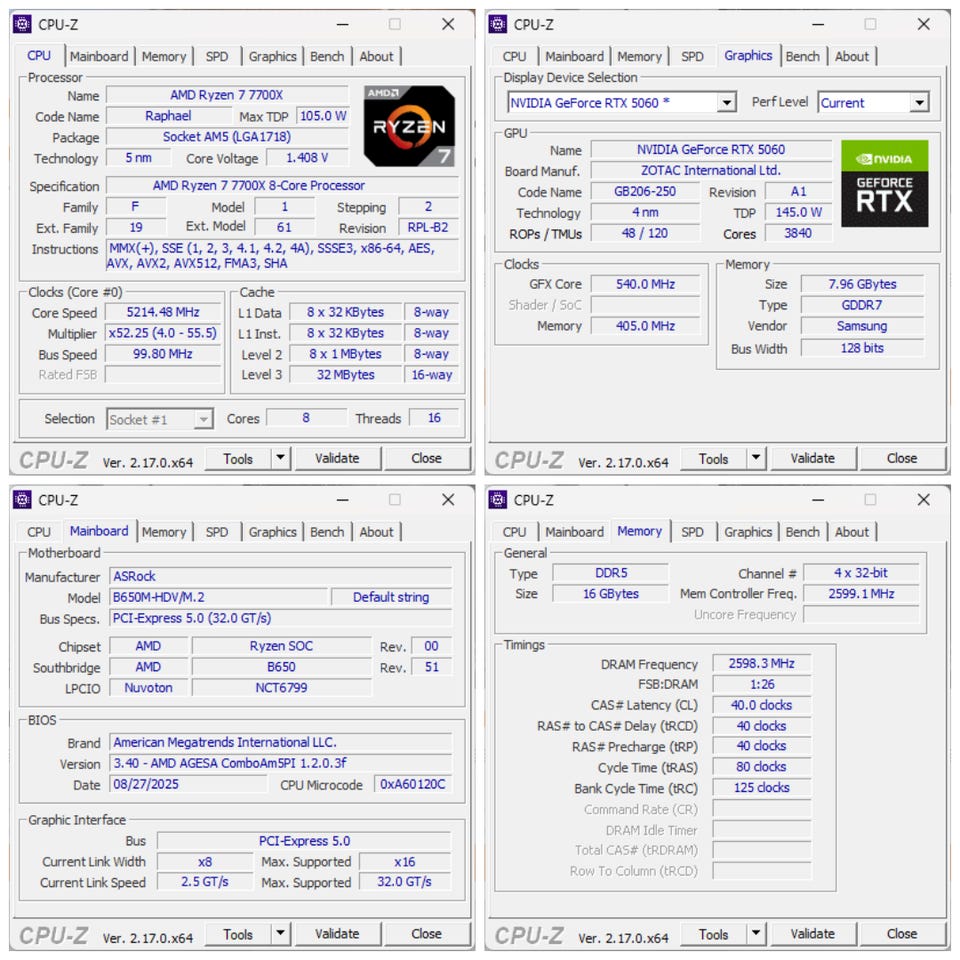Switch to Memory tab in the Mainboard window

(x=163, y=532)
